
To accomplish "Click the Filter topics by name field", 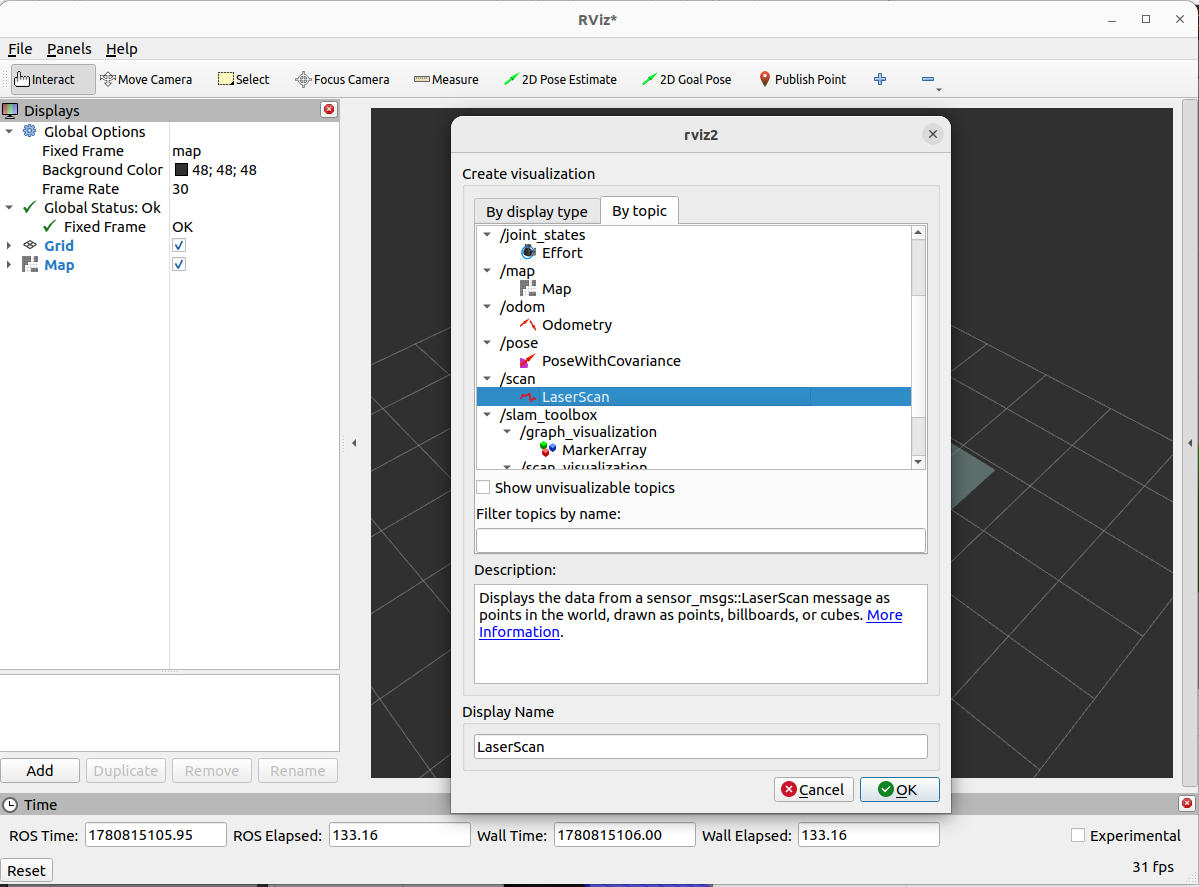I will tap(700, 541).
